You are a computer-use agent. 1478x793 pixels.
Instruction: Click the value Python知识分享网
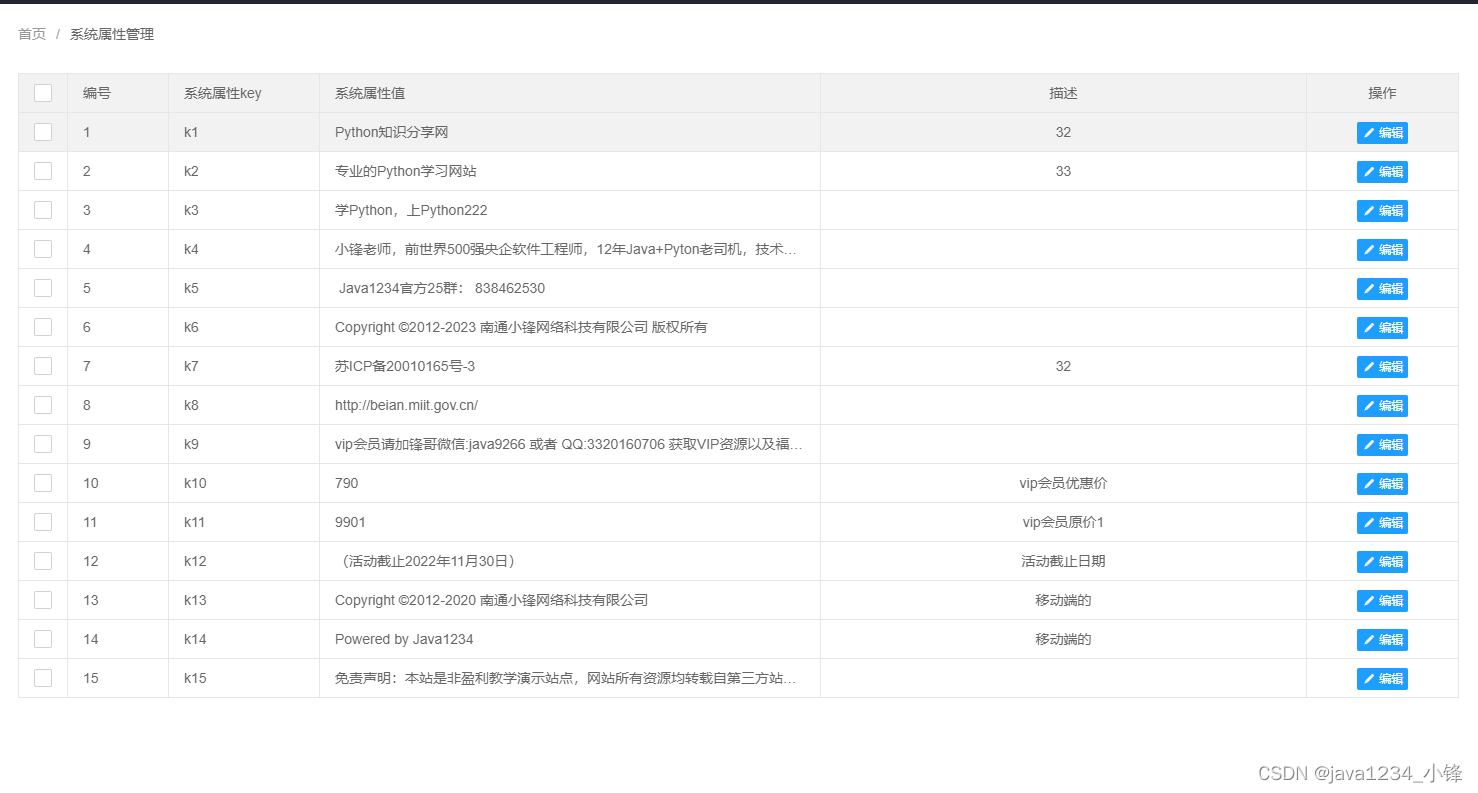coord(391,132)
